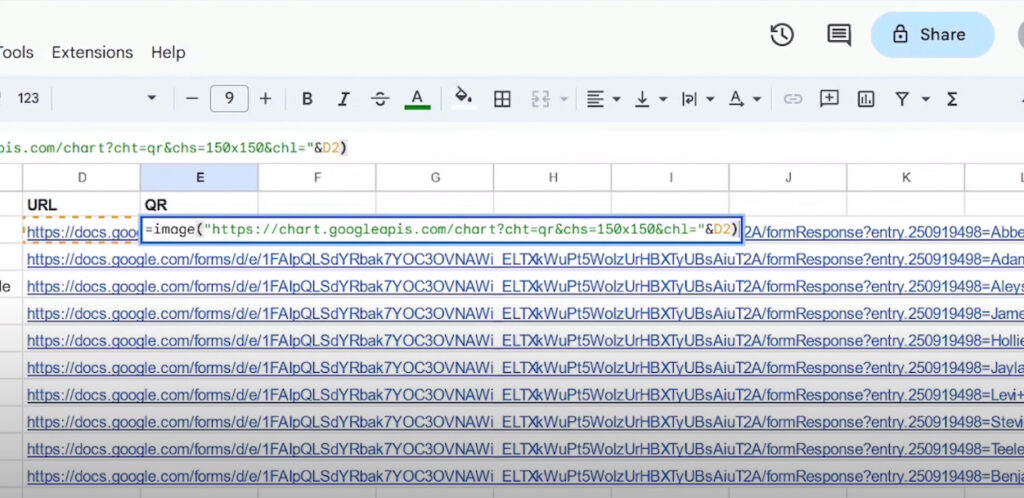Open the fill color bucket
This screenshot has width=1024, height=498.
[x=464, y=98]
